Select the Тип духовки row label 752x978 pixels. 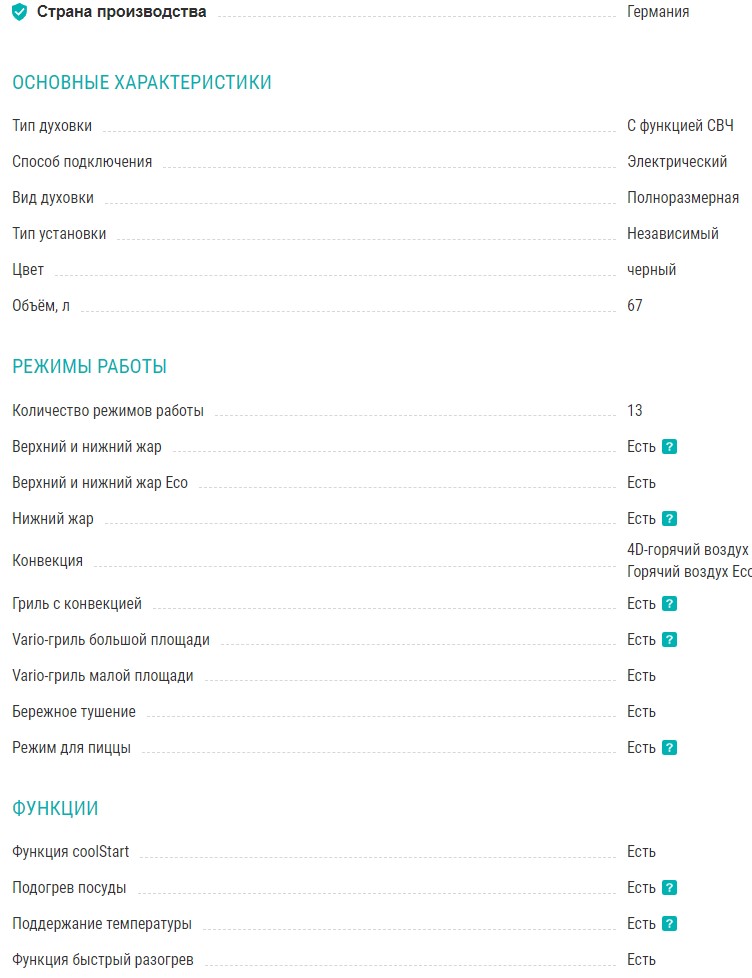pyautogui.click(x=52, y=126)
